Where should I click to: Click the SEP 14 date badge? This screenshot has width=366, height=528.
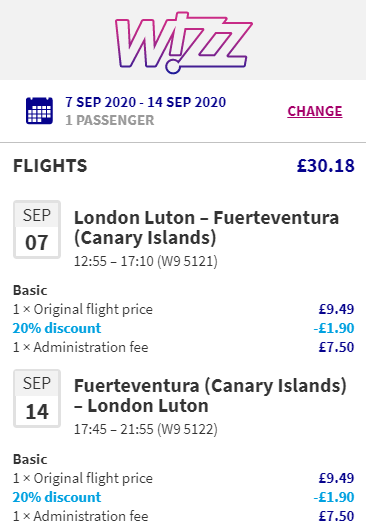(x=37, y=398)
